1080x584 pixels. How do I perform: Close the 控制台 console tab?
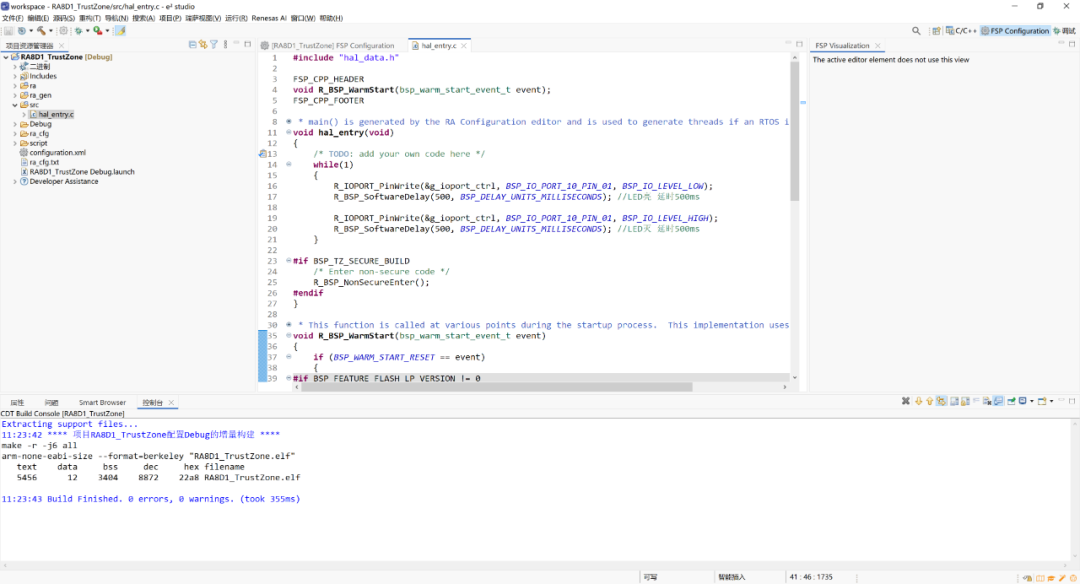point(171,402)
